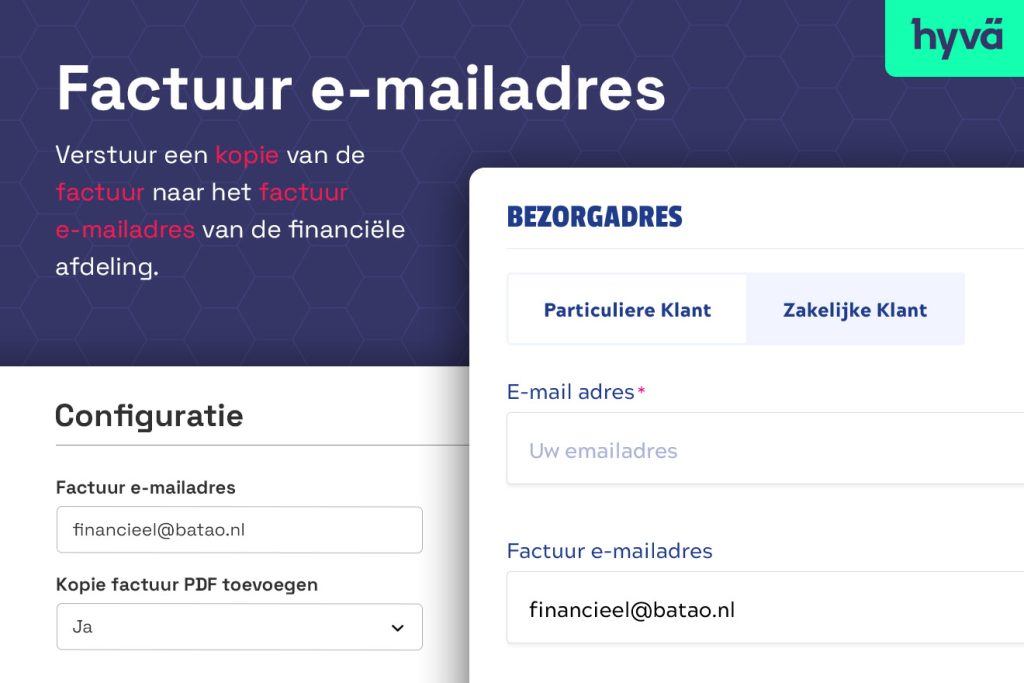
Task: Focus the "Uw emailadres" input field
Action: (x=765, y=450)
